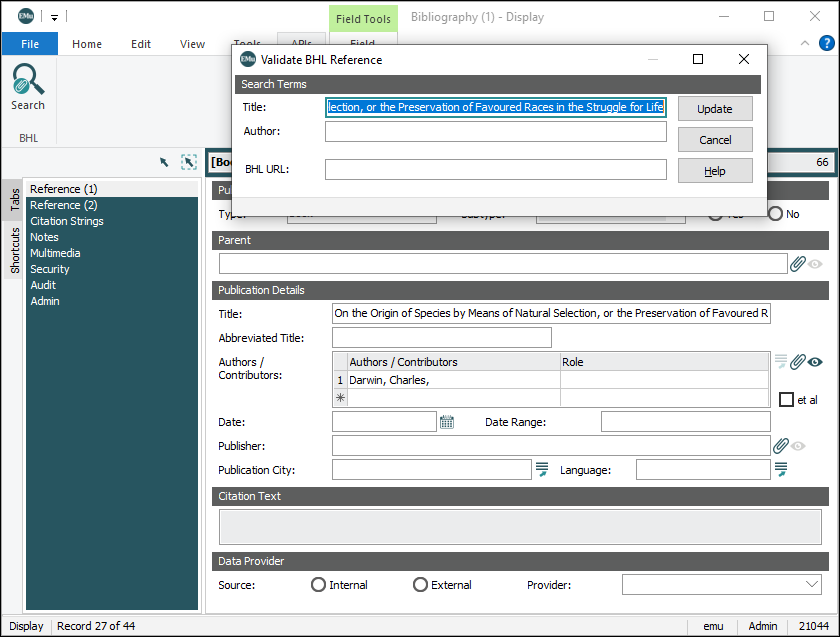Open the Publication City lookup list
Screen dimensions: 840x637
tap(542, 469)
